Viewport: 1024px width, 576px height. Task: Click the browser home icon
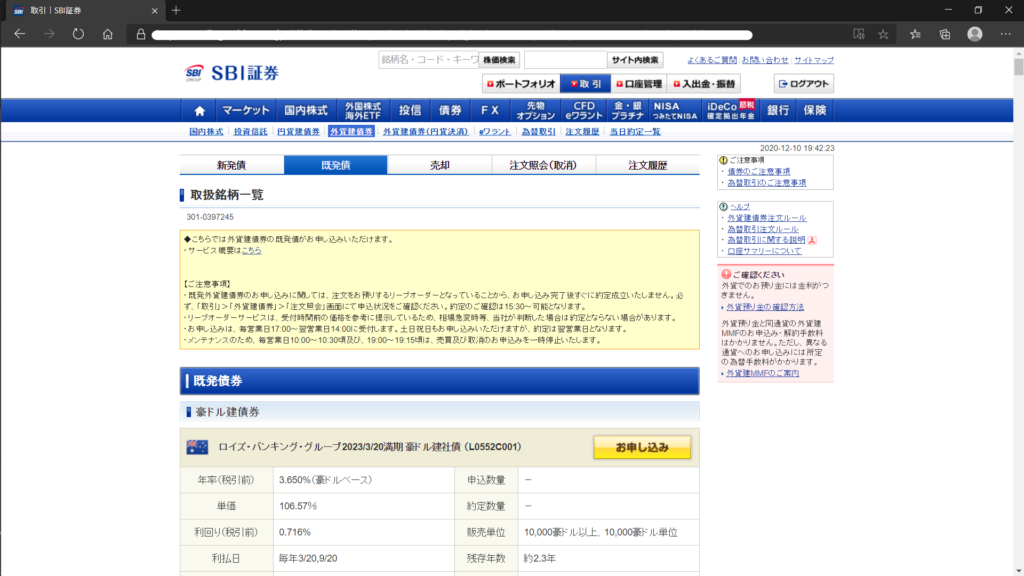(x=108, y=33)
